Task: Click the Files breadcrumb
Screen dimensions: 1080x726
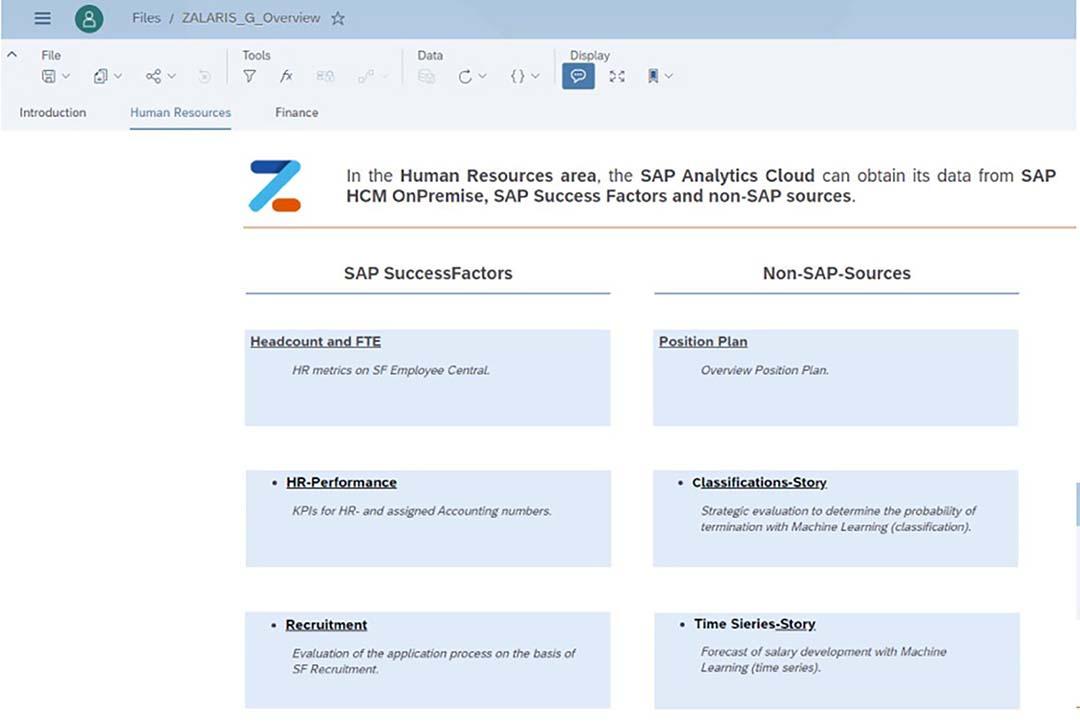Action: tap(146, 19)
